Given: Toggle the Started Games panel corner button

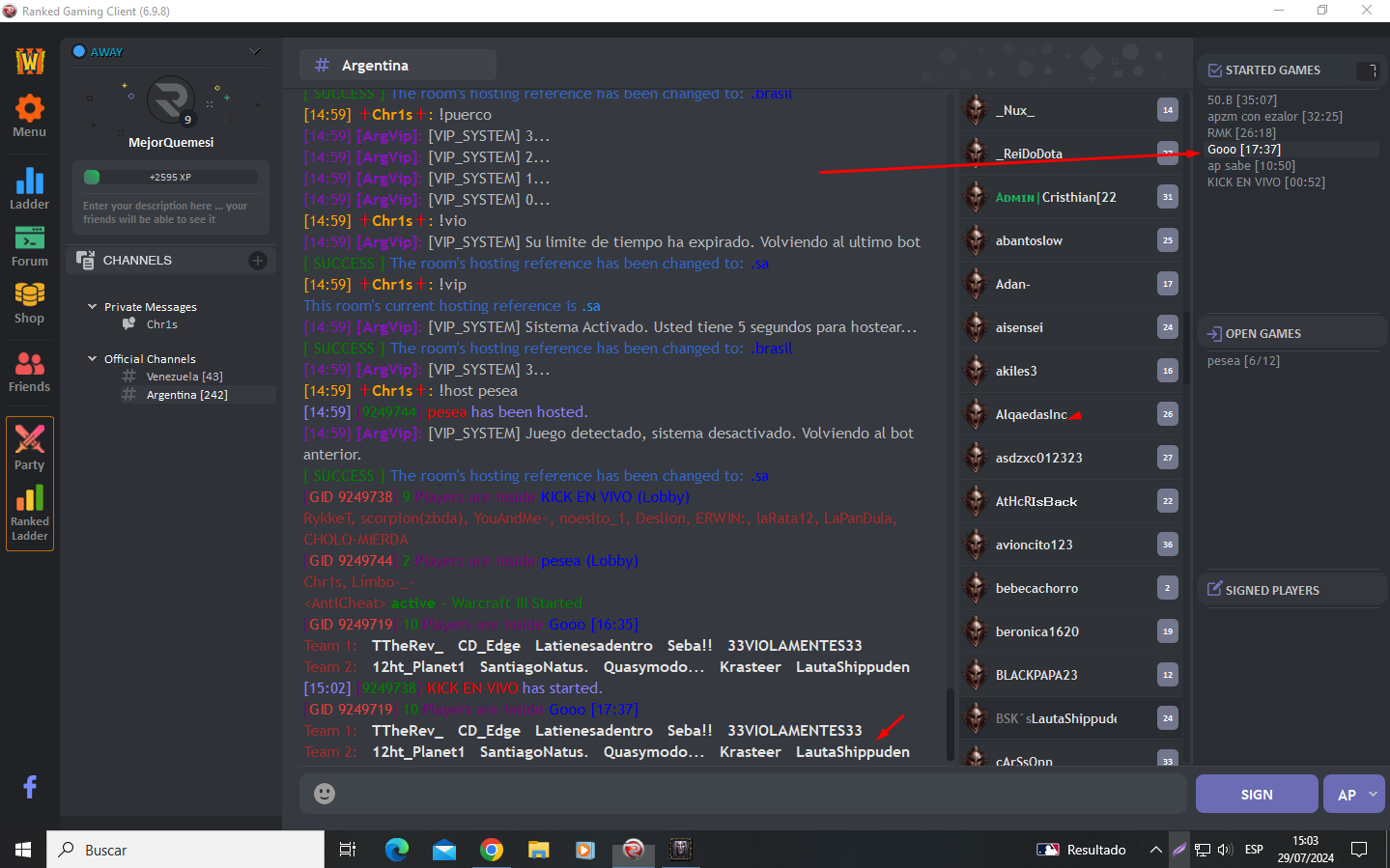Looking at the screenshot, I should point(1369,70).
